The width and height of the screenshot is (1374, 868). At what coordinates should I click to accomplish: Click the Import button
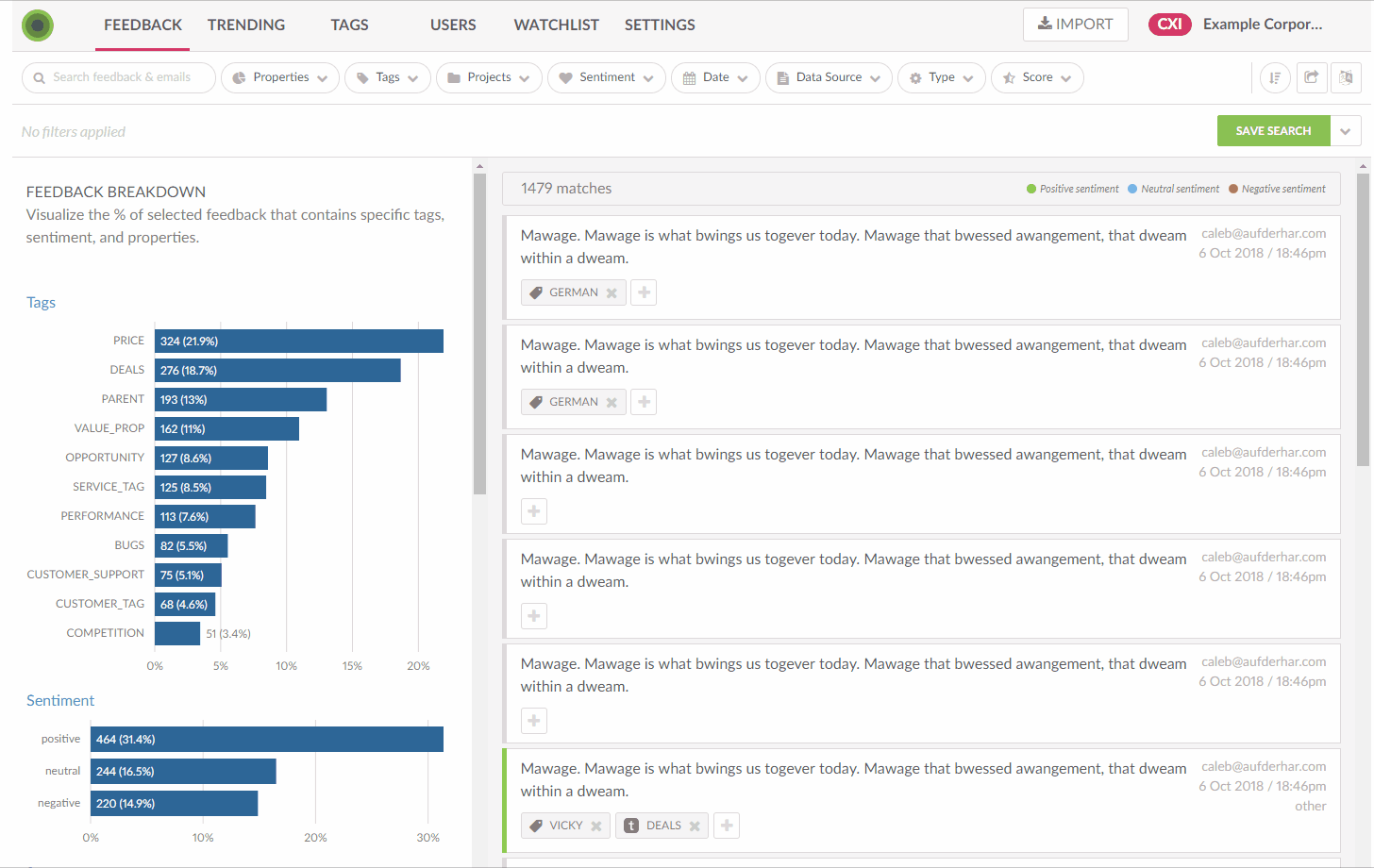tap(1076, 25)
